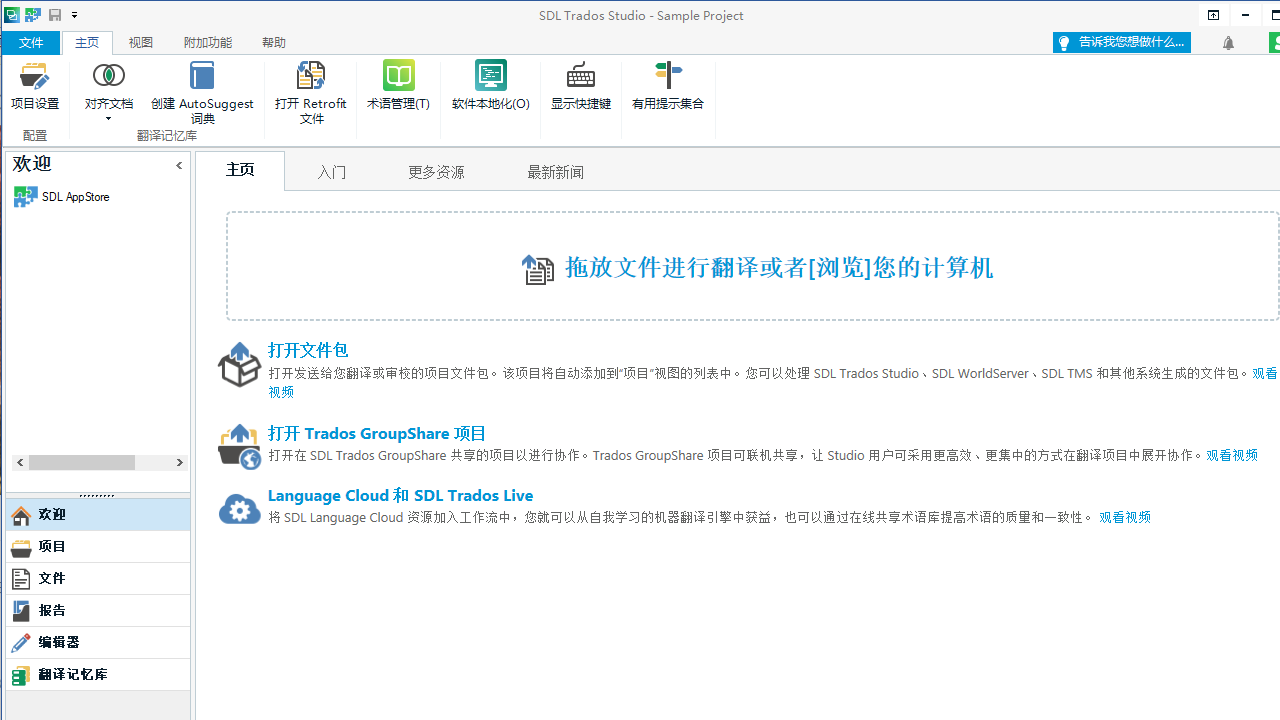The image size is (1280, 720).
Task: Click the scrollbar left arrow in welcome pane
Action: coord(20,462)
